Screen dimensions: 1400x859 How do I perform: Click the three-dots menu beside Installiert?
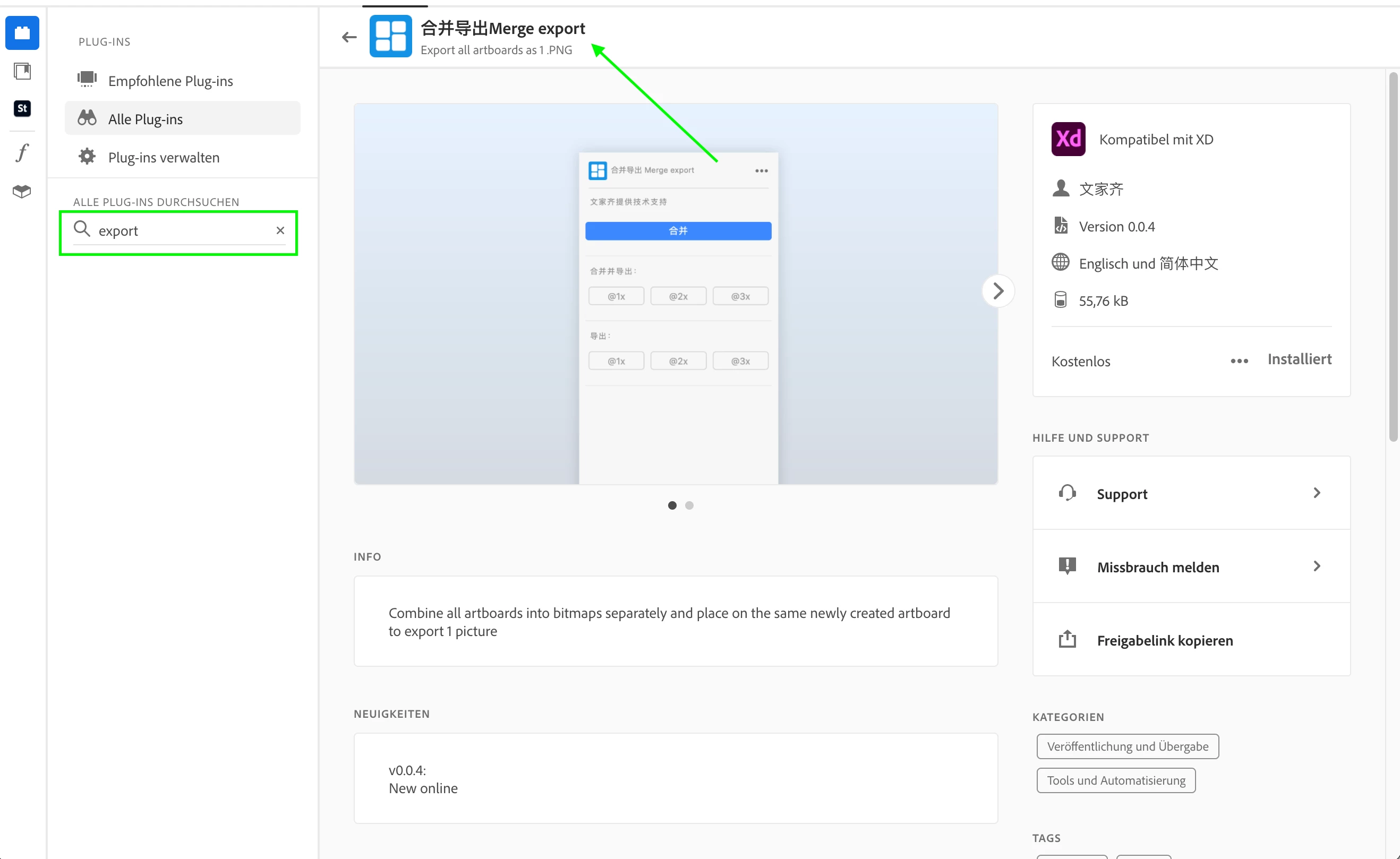(x=1239, y=361)
